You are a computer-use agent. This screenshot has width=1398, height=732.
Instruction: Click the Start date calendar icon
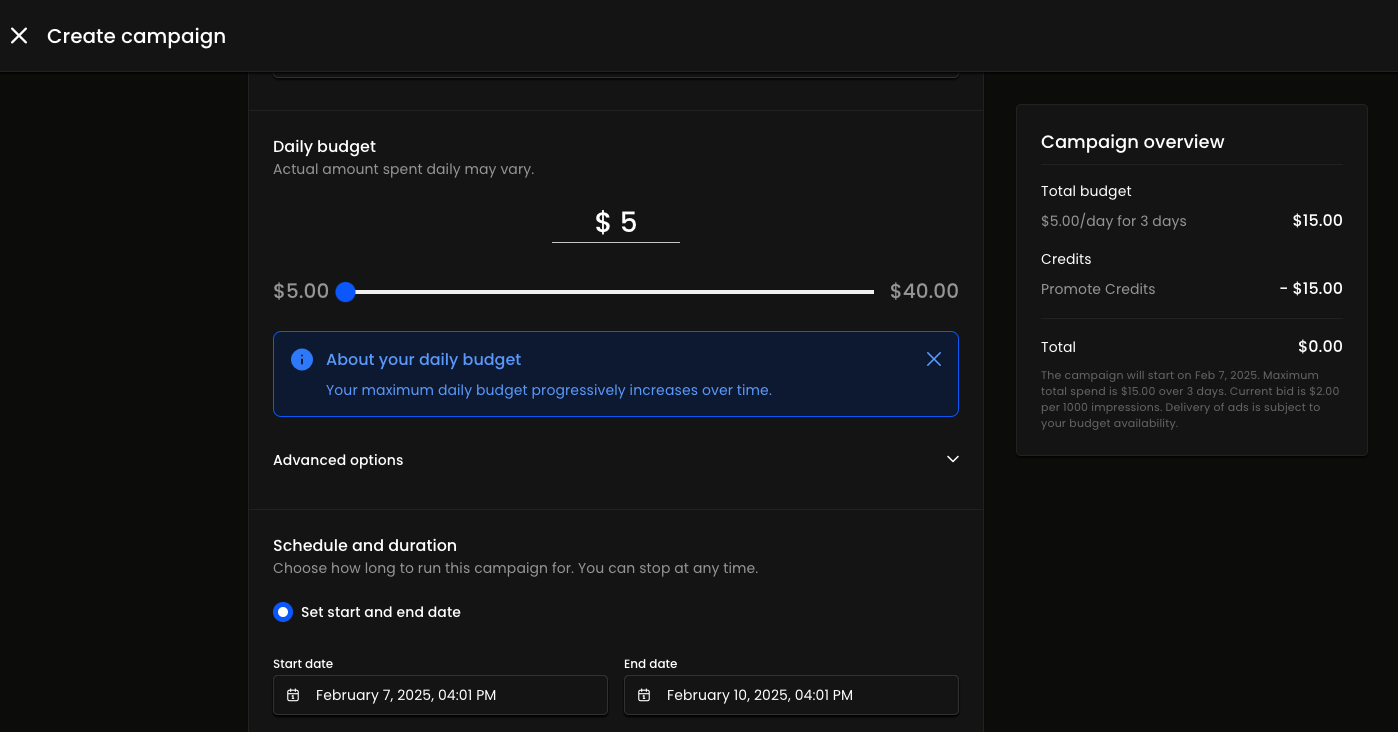point(293,695)
